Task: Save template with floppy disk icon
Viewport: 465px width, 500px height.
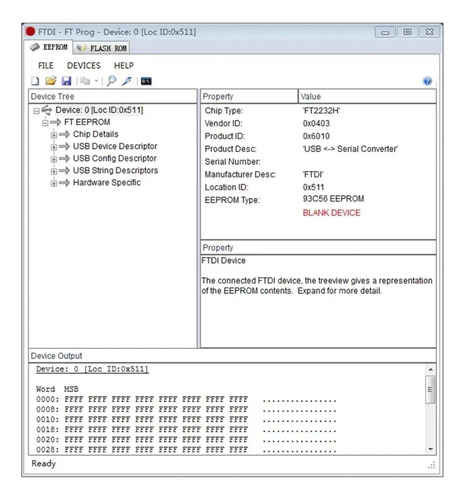Action: pyautogui.click(x=67, y=81)
